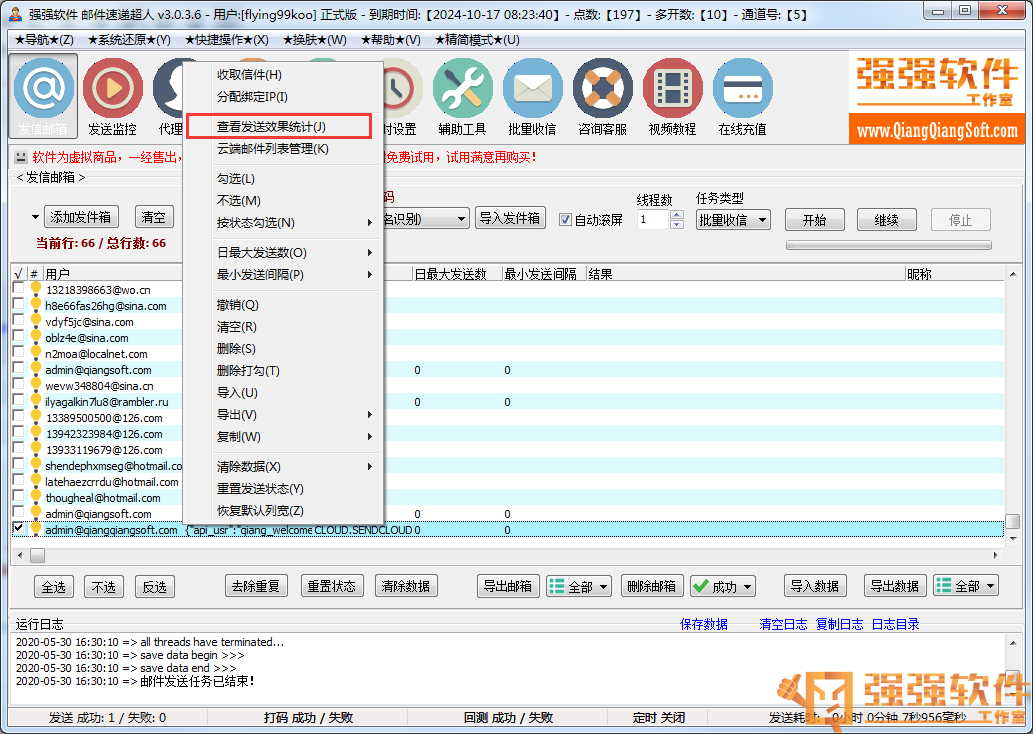Uncheck the selected admin@qiangqiangsoft.com row
Image resolution: width=1033 pixels, height=734 pixels.
pos(18,529)
